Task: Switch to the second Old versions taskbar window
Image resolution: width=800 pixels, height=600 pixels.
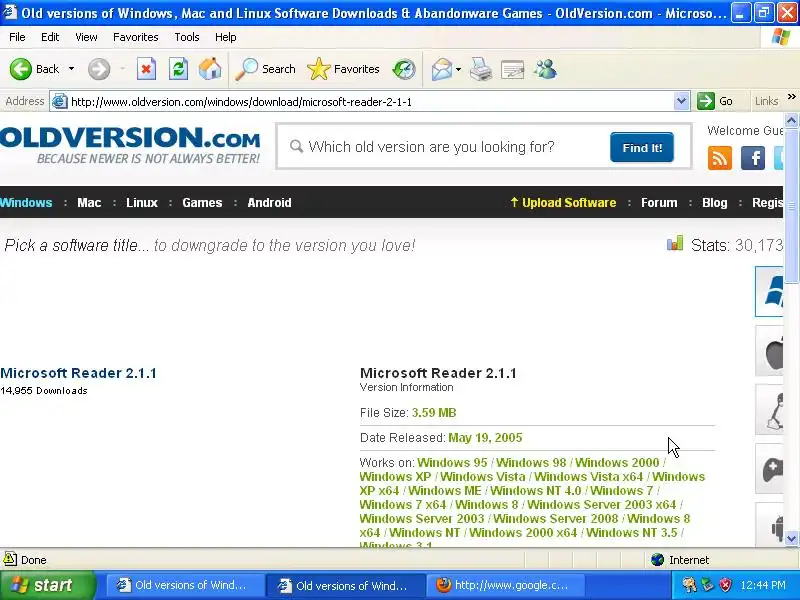Action: click(x=345, y=585)
